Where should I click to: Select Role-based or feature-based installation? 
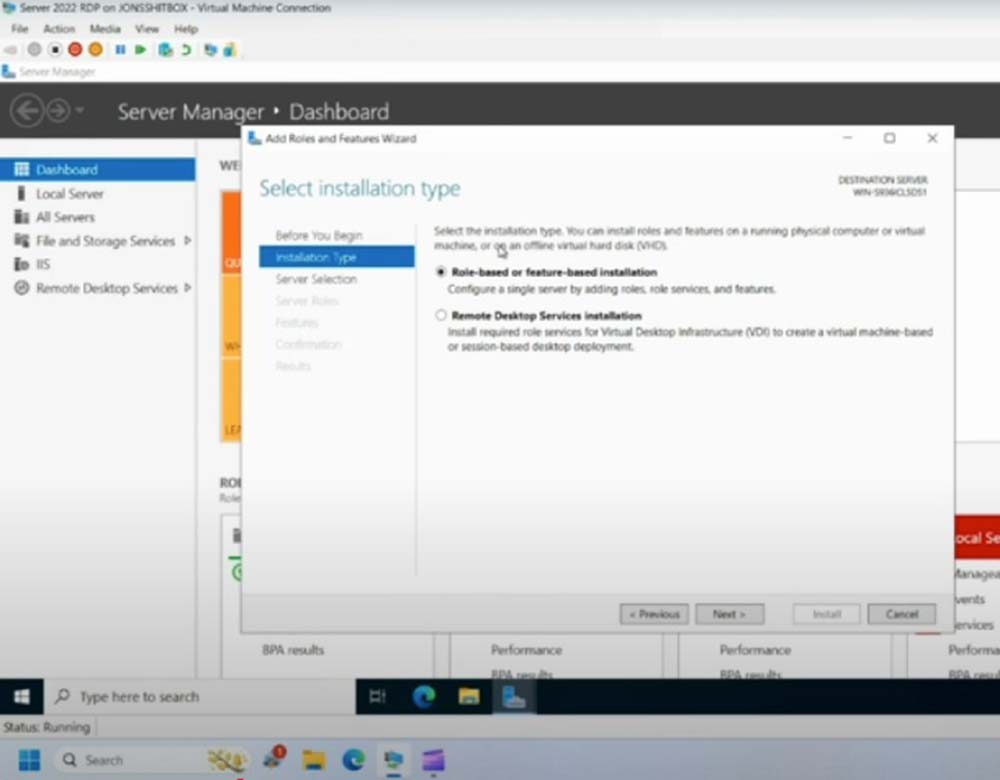[441, 272]
